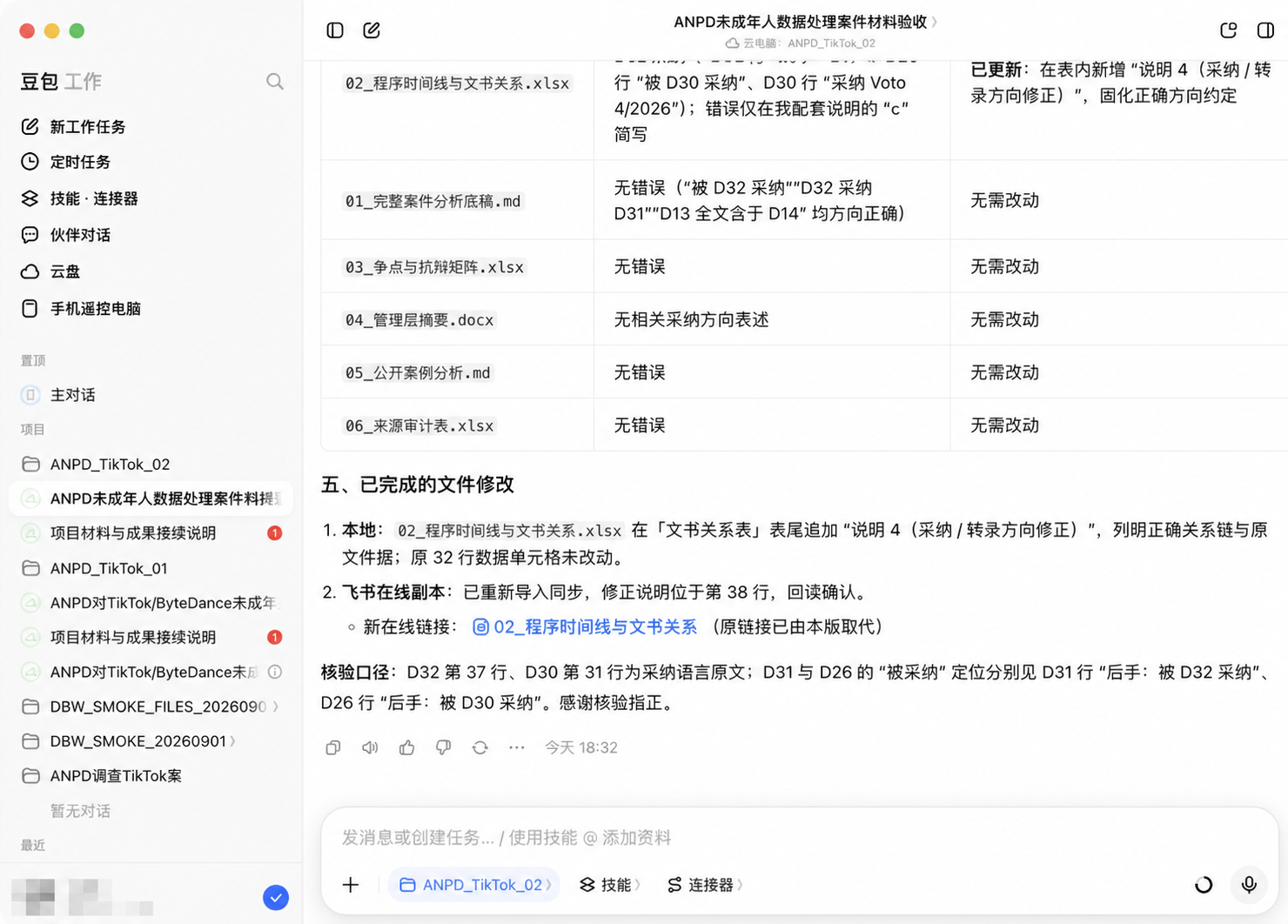The width and height of the screenshot is (1288, 924).
Task: Copy the reply using the copy icon
Action: pyautogui.click(x=333, y=748)
